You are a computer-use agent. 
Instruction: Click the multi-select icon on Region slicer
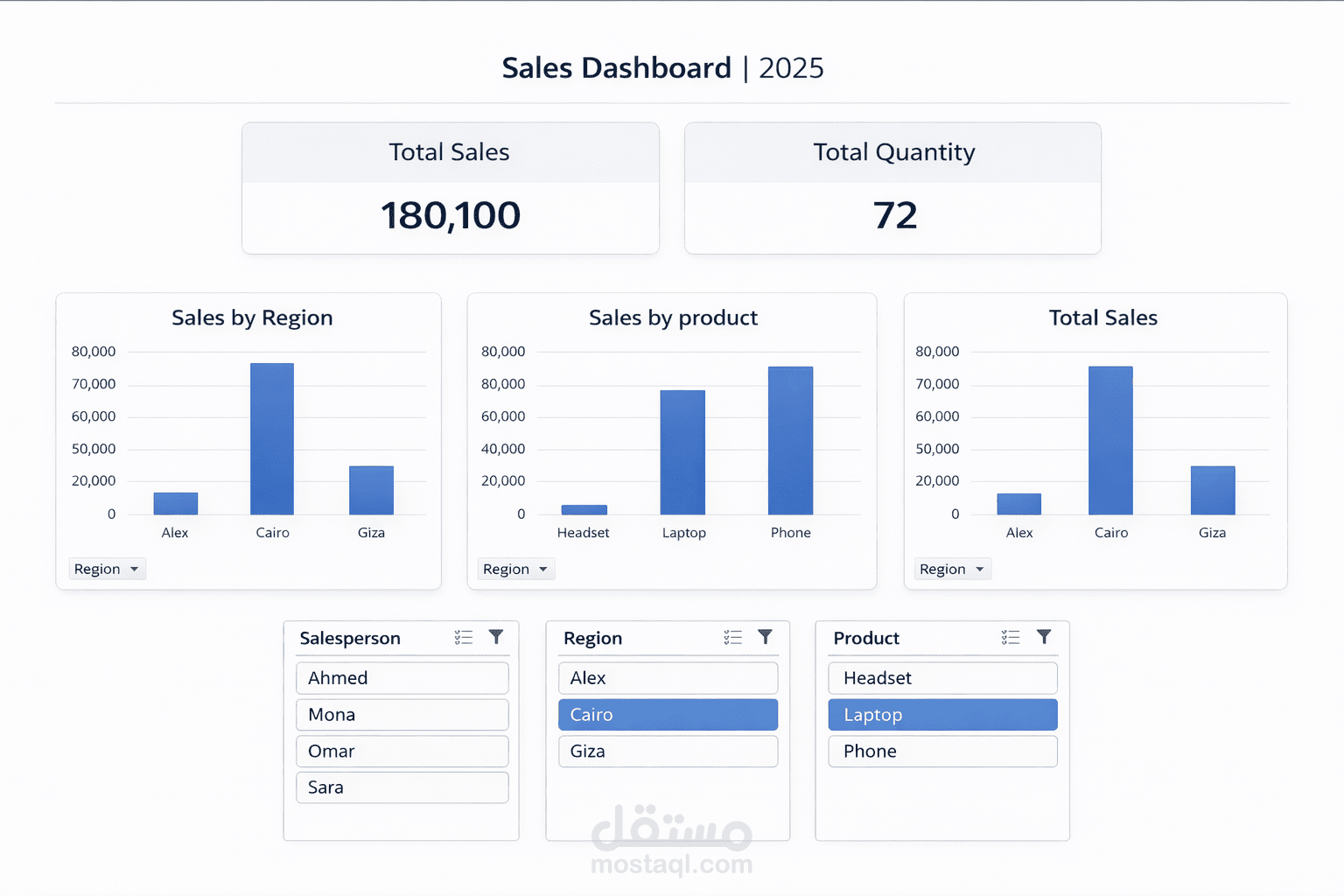pos(733,637)
